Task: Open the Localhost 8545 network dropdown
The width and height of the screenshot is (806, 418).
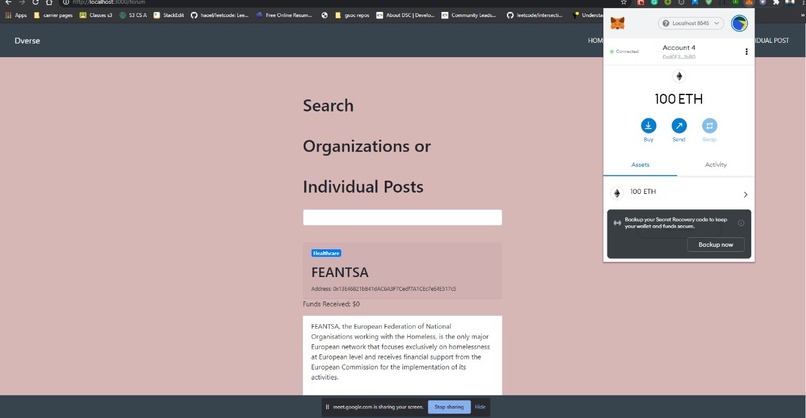Action: coord(691,23)
